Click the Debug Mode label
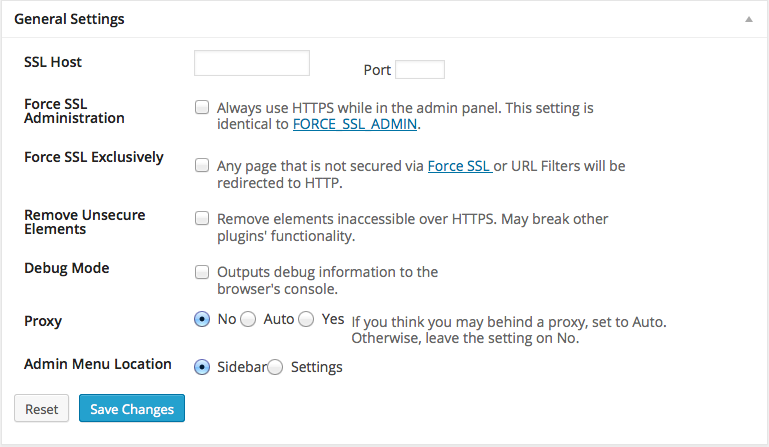Viewport: 769px width, 447px height. [x=67, y=268]
